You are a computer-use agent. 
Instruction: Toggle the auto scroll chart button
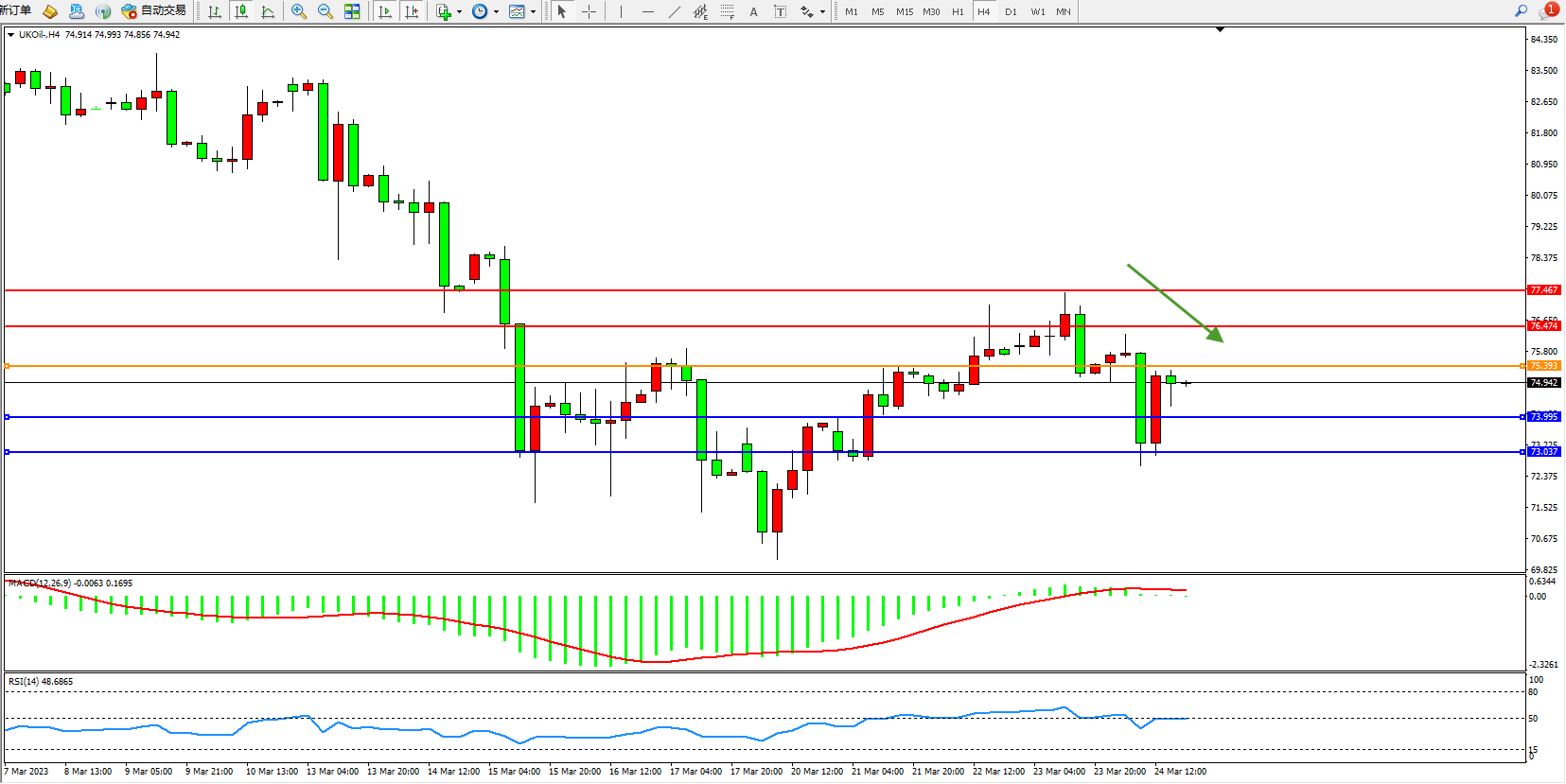click(385, 11)
